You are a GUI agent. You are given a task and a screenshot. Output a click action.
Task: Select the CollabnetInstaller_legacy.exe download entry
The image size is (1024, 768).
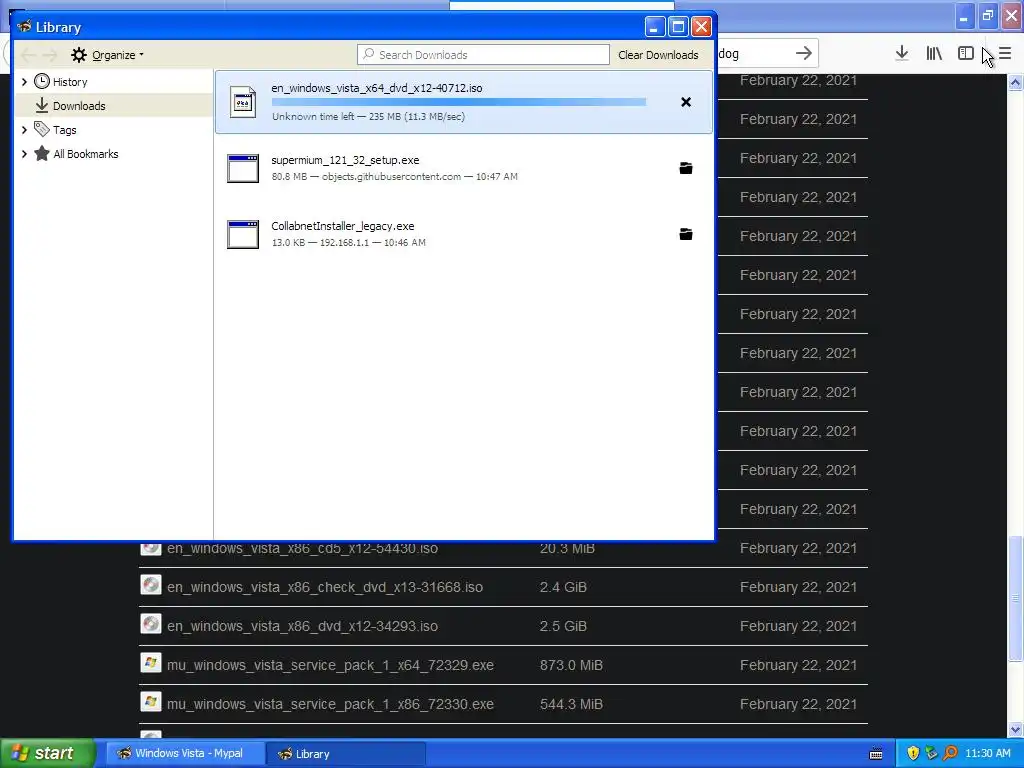coord(464,234)
